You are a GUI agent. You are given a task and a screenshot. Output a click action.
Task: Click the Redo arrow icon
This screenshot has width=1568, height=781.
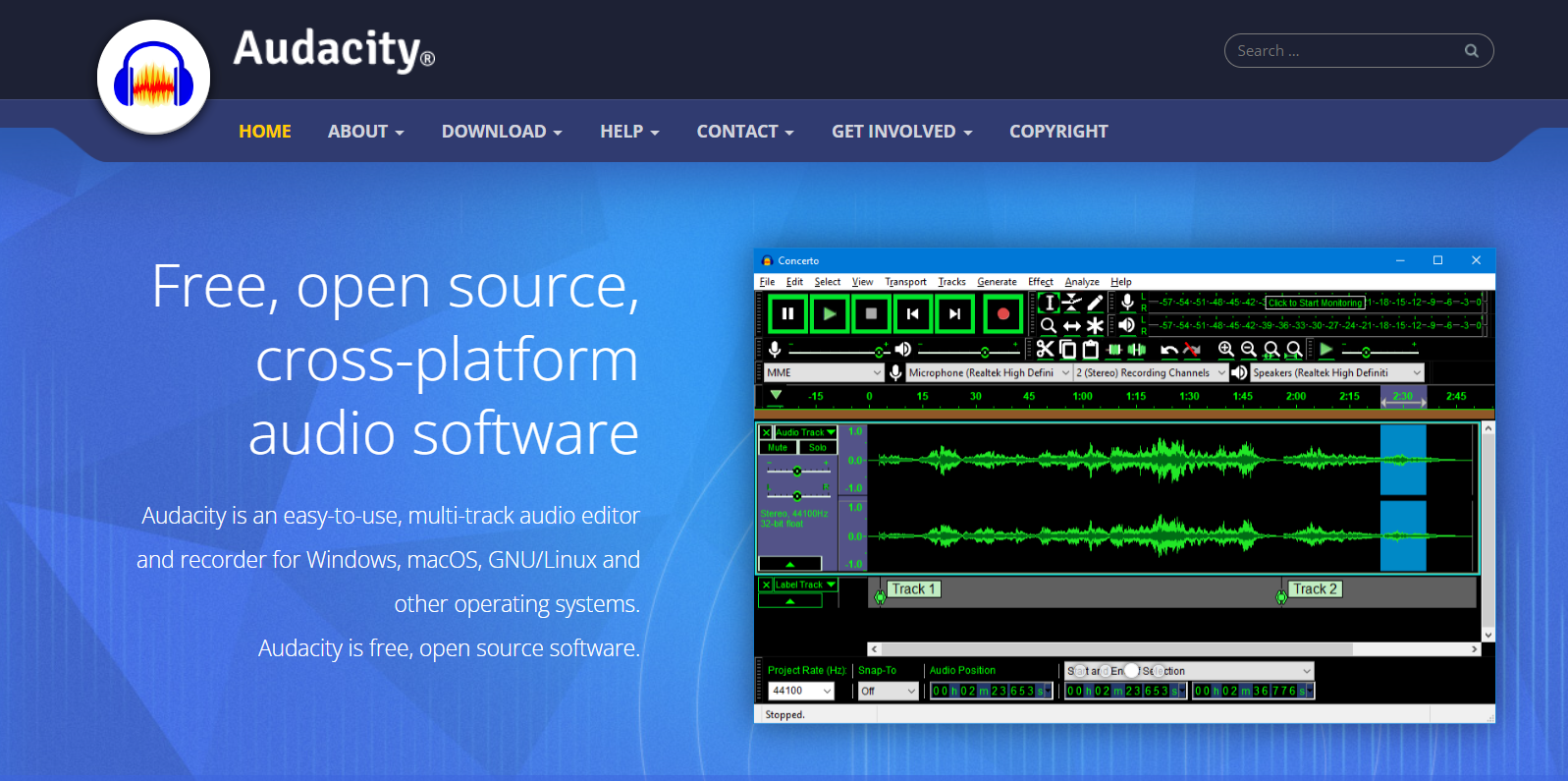click(x=1192, y=349)
